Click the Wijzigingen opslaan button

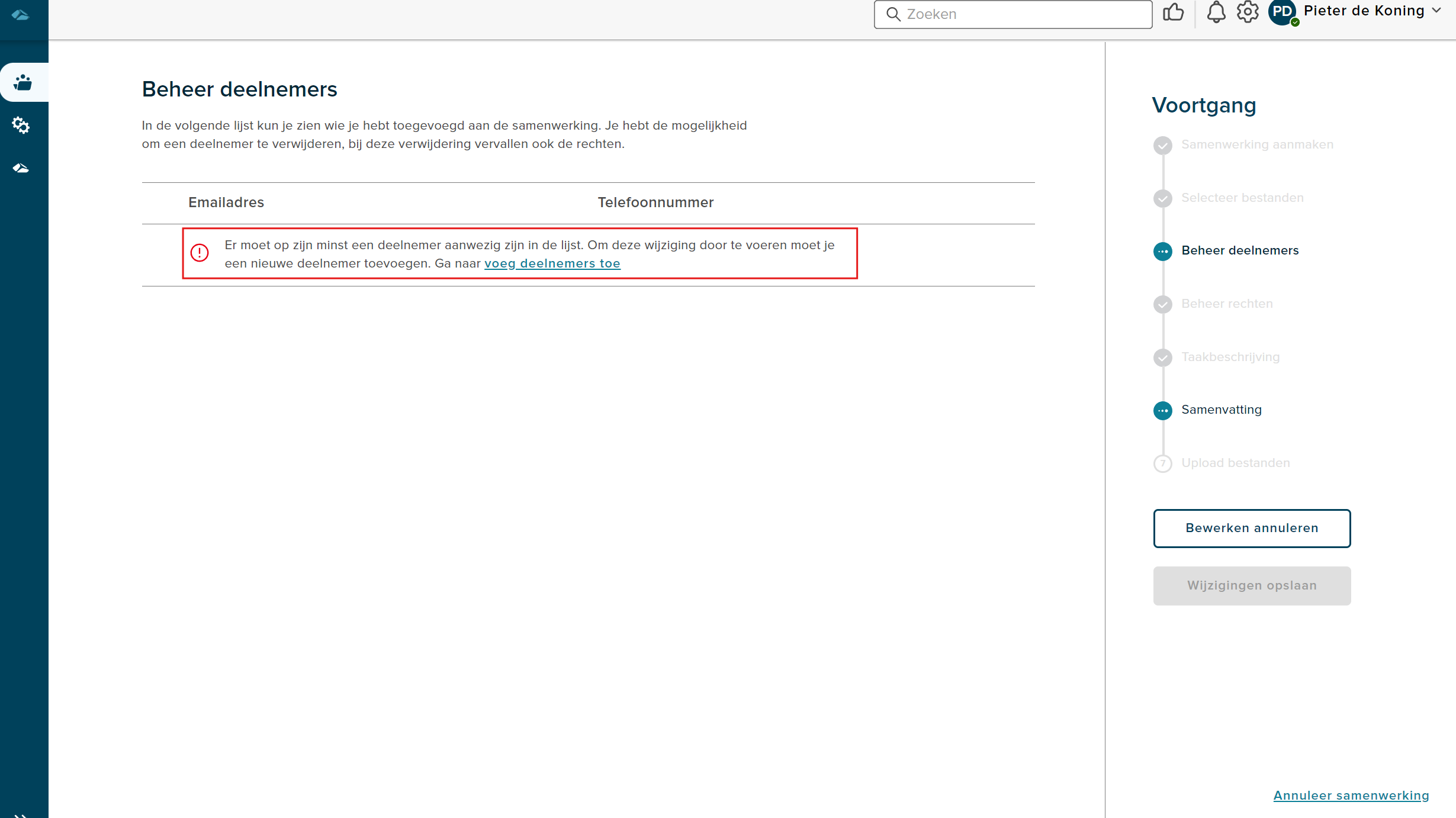tap(1252, 585)
